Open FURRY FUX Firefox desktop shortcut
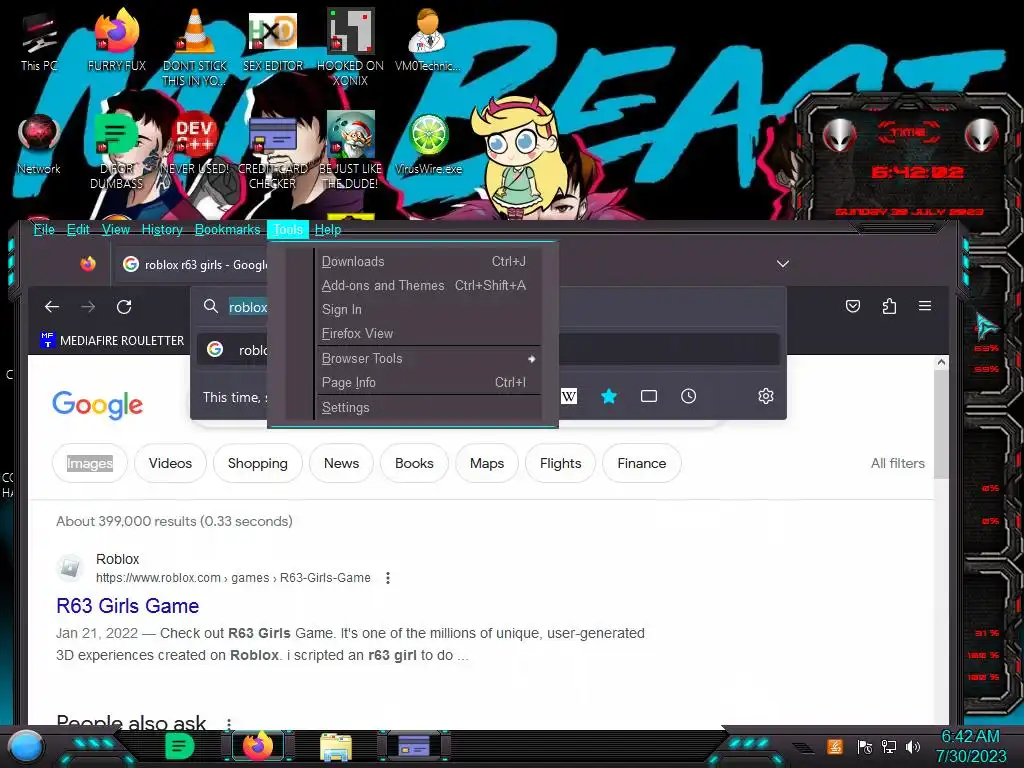The height and width of the screenshot is (768, 1024). (116, 40)
